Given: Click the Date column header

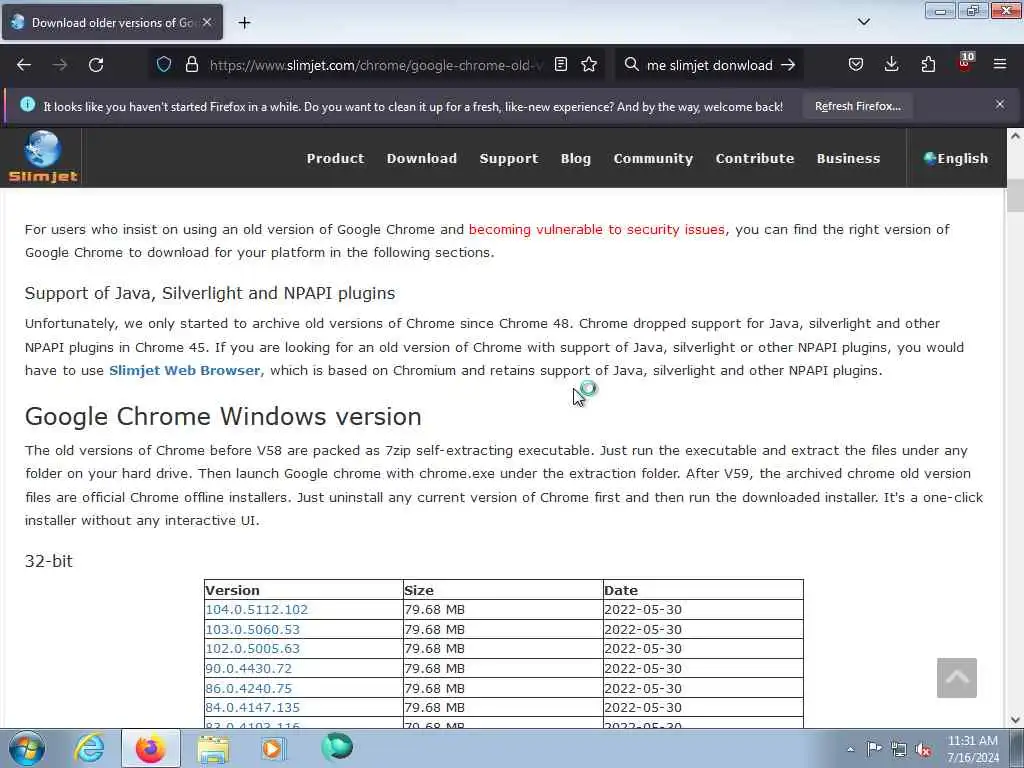Looking at the screenshot, I should pos(703,590).
